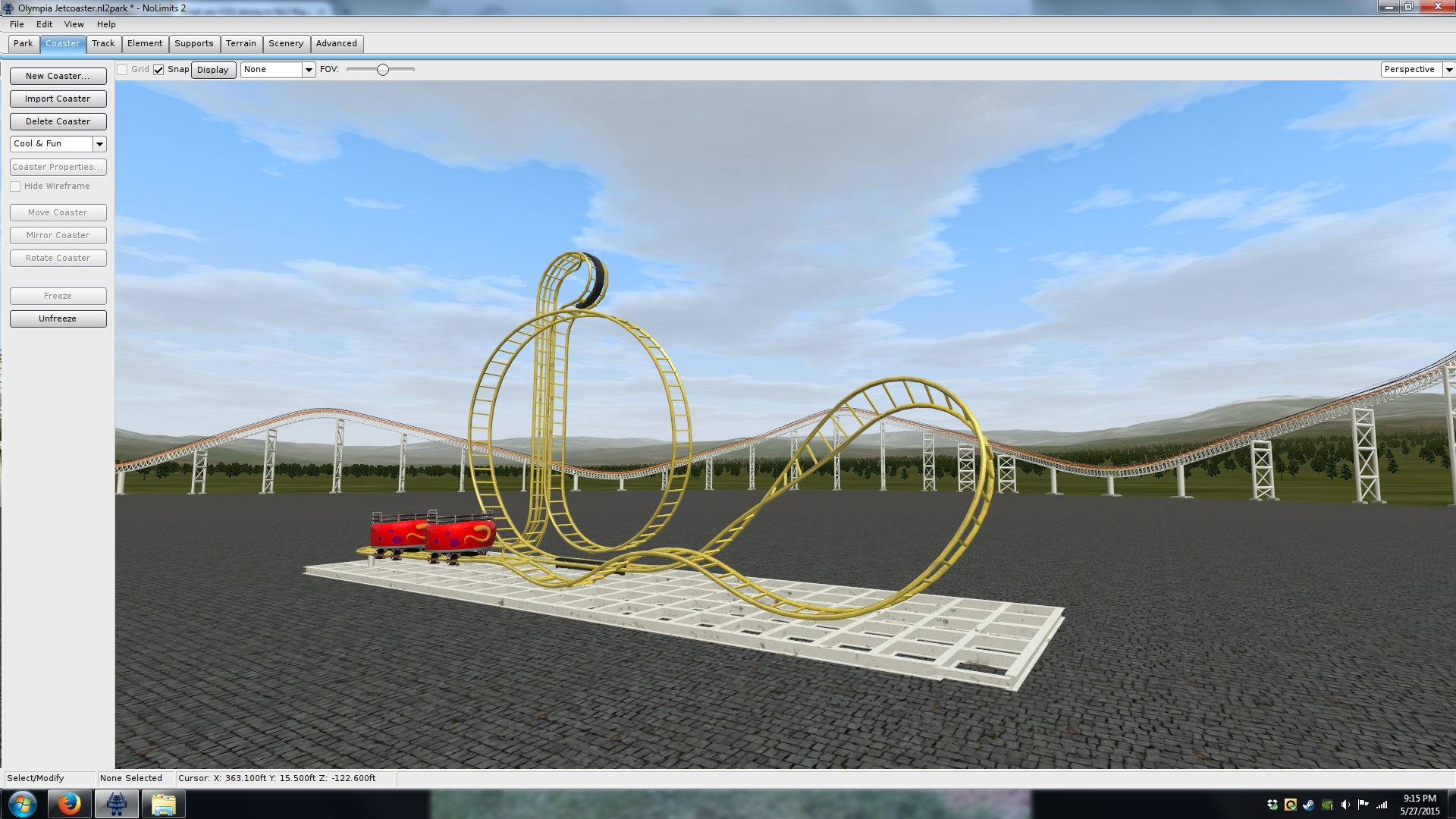
Task: Open the Edit menu
Action: point(44,24)
